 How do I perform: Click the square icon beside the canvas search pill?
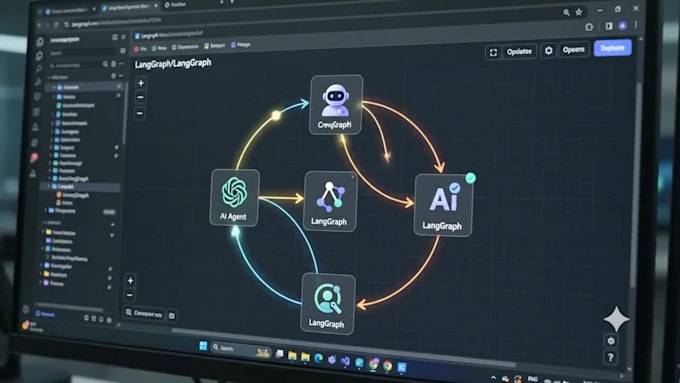(172, 316)
